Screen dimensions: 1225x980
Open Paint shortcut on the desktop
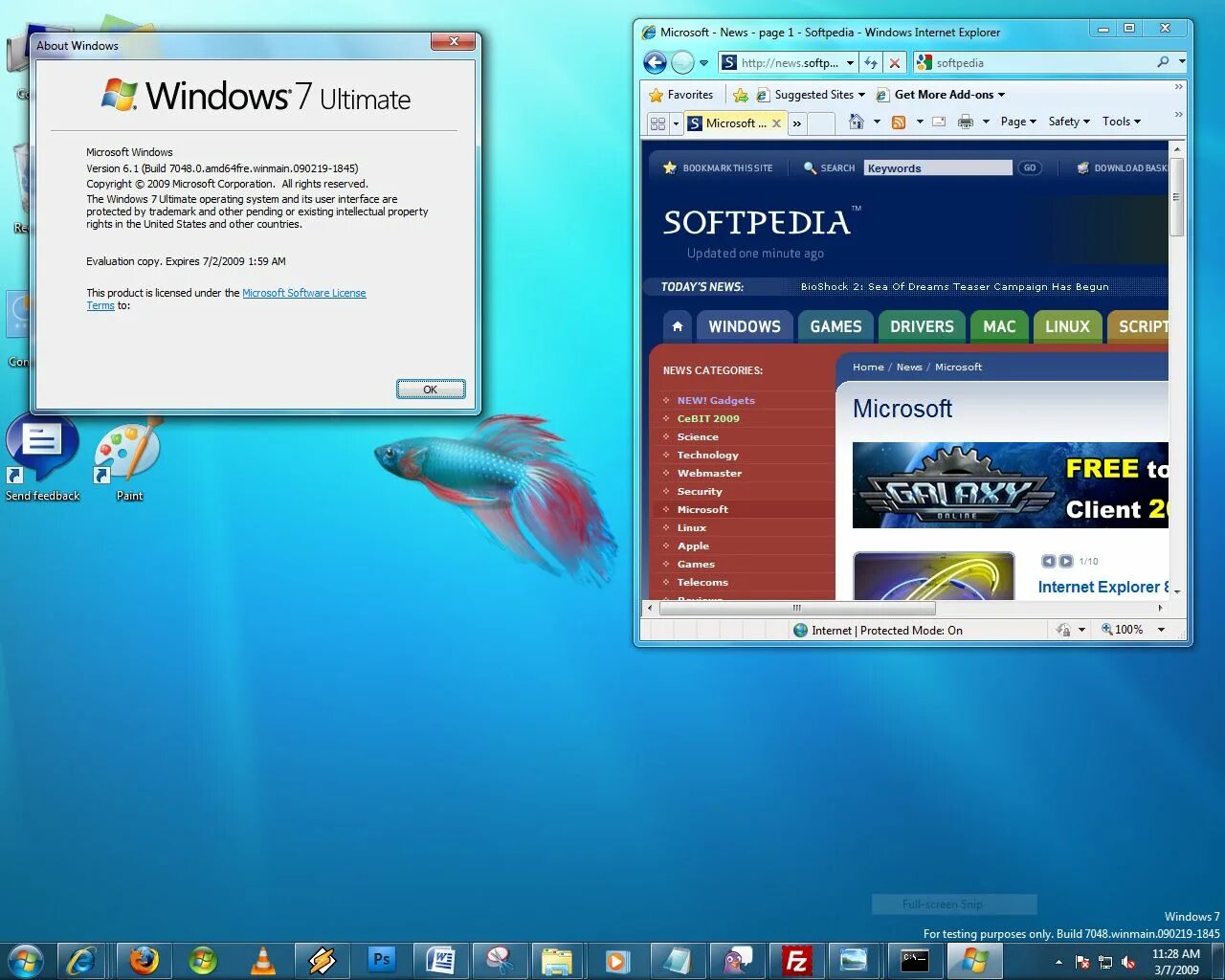pyautogui.click(x=127, y=459)
